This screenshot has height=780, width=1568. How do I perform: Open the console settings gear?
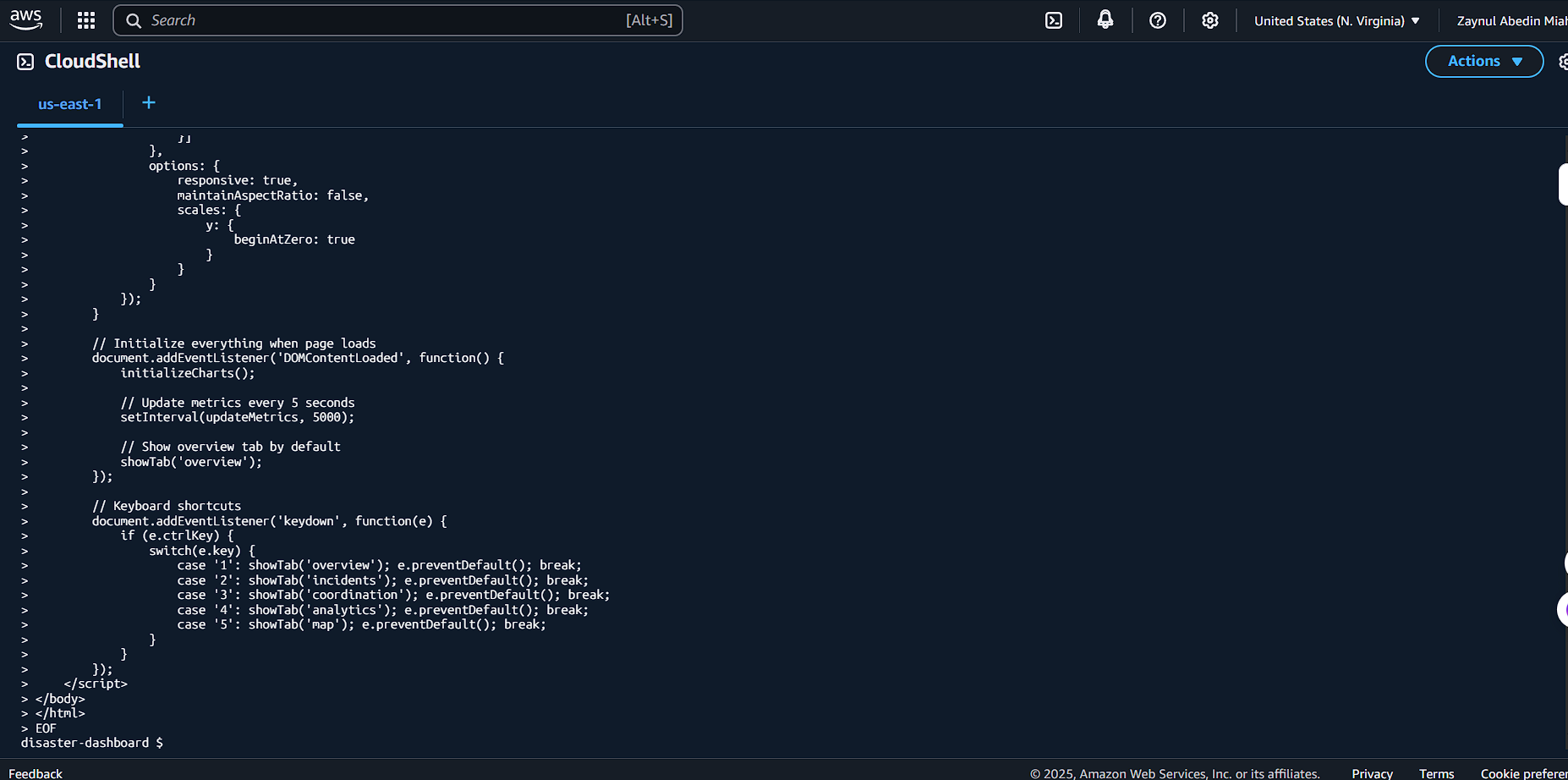click(x=1210, y=20)
